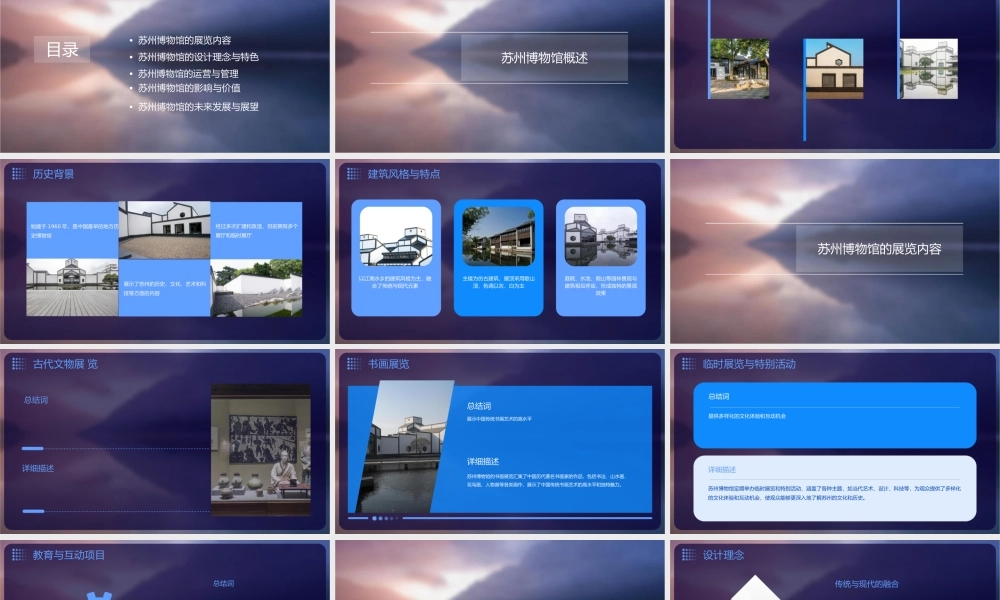Open the 苏州博物馆的展览内容 table of contents entry
Viewport: 1000px width, 600px height.
(x=184, y=41)
